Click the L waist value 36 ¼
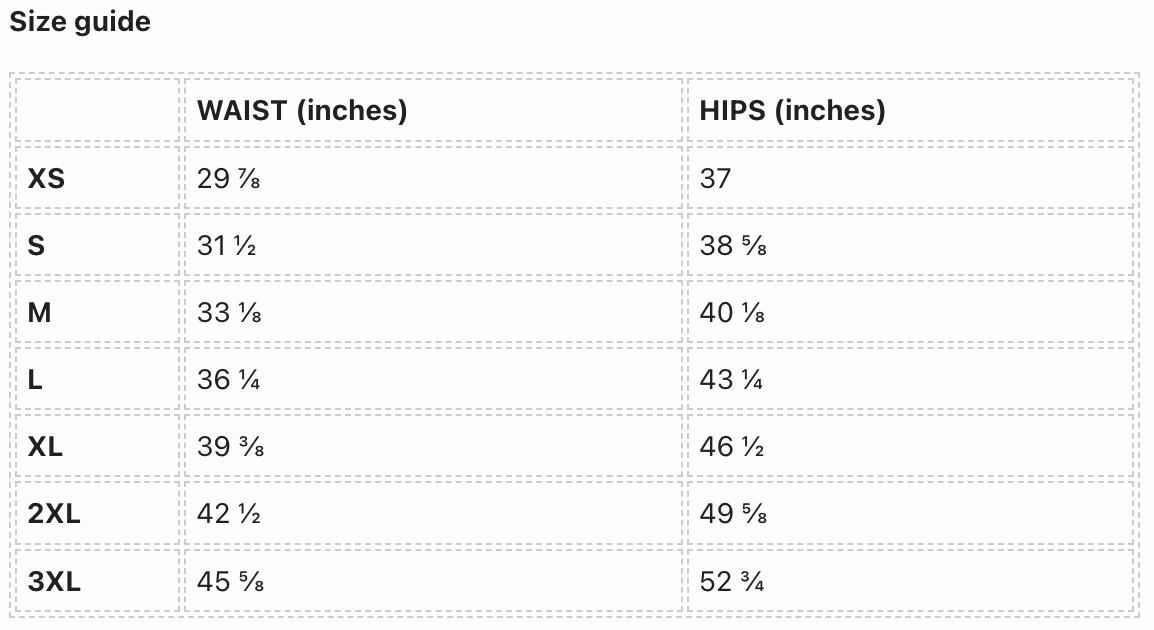This screenshot has height=630, width=1154. (x=229, y=379)
